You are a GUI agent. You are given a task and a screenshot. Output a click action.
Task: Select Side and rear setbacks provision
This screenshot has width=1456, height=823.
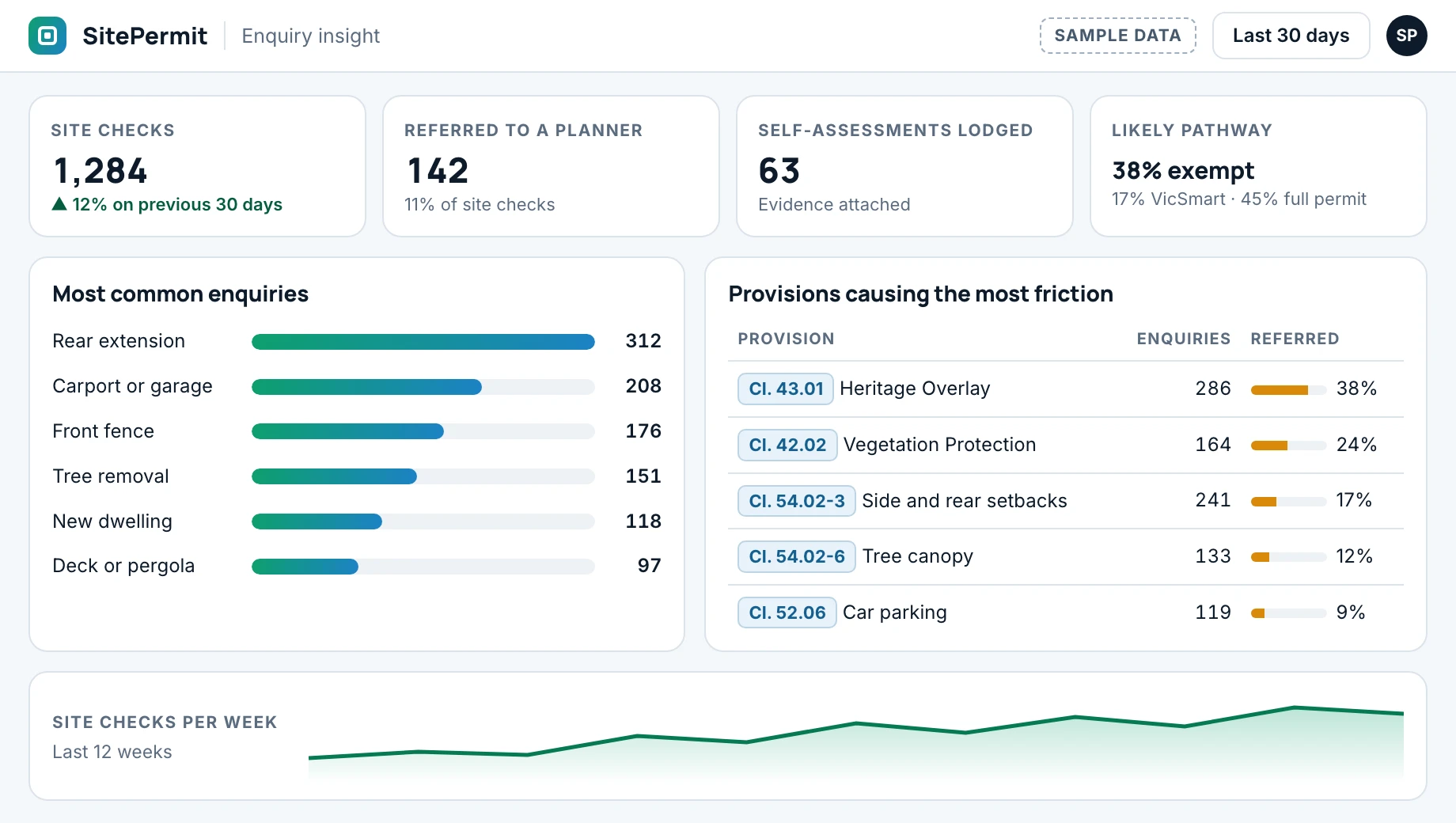pyautogui.click(x=964, y=501)
